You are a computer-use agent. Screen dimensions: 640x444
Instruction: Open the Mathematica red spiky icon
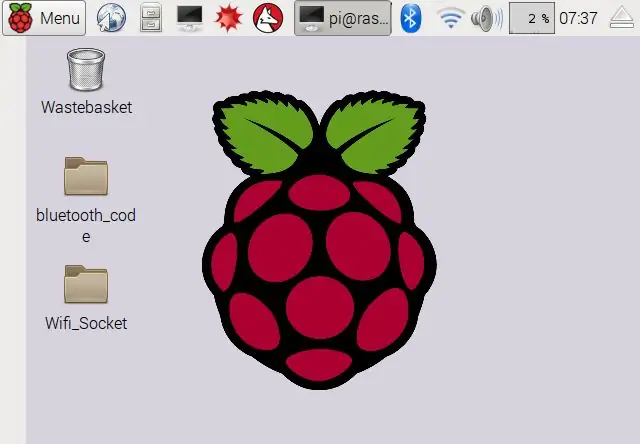(x=229, y=18)
